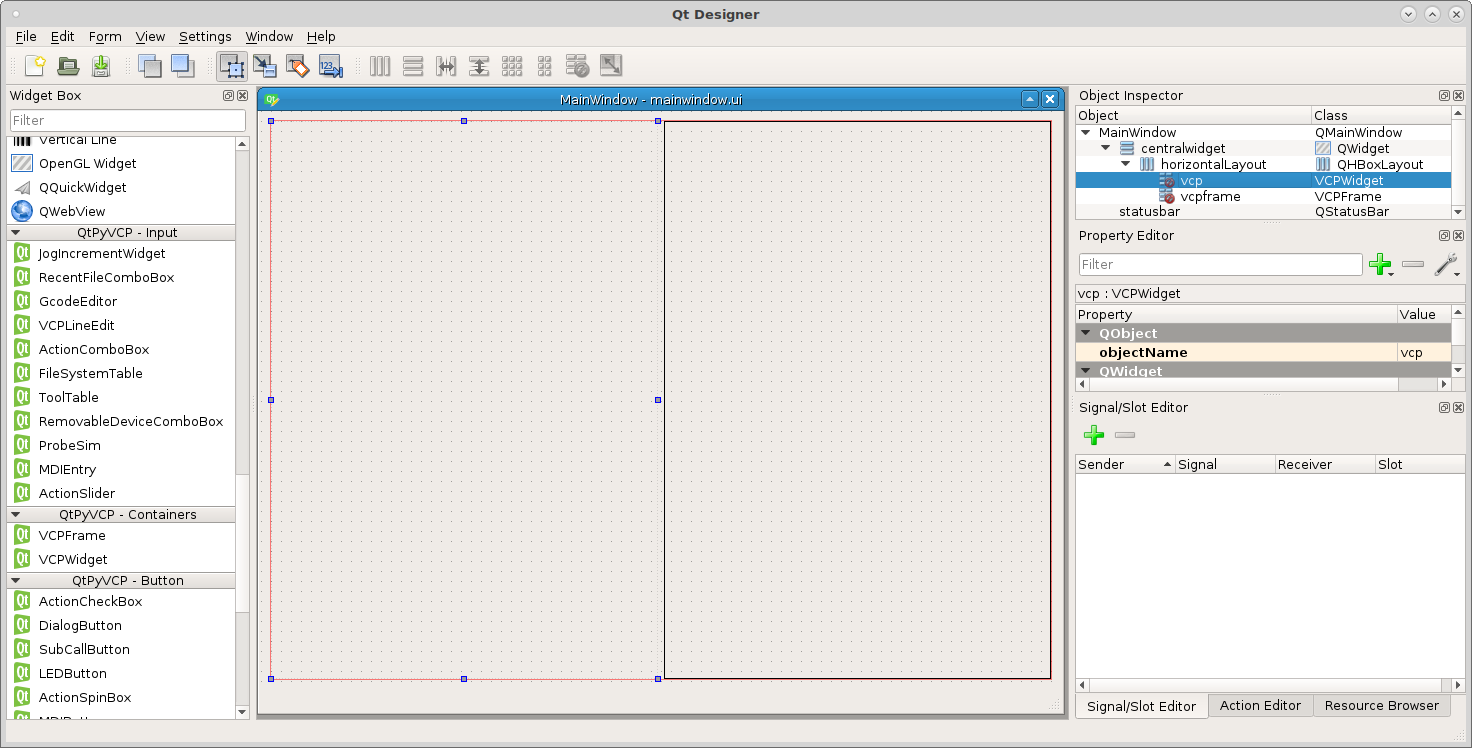Open the Window menu
Screen dimensions: 1472x748
click(x=269, y=36)
